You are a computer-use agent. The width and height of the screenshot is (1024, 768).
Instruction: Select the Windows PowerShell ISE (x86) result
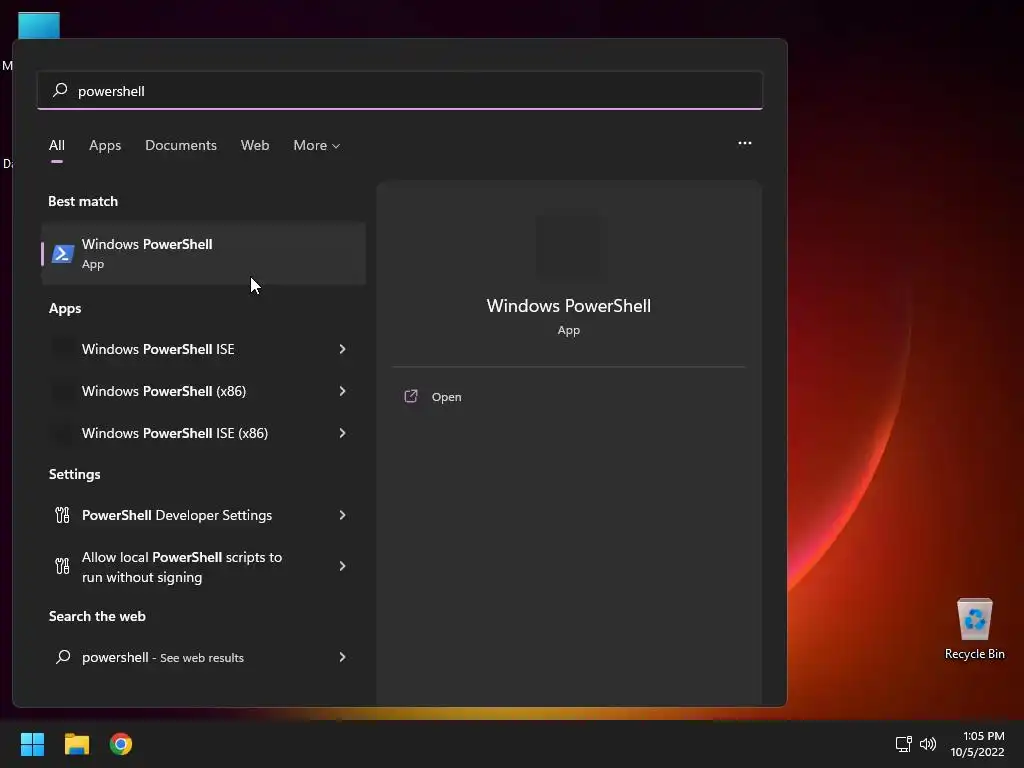tap(203, 433)
